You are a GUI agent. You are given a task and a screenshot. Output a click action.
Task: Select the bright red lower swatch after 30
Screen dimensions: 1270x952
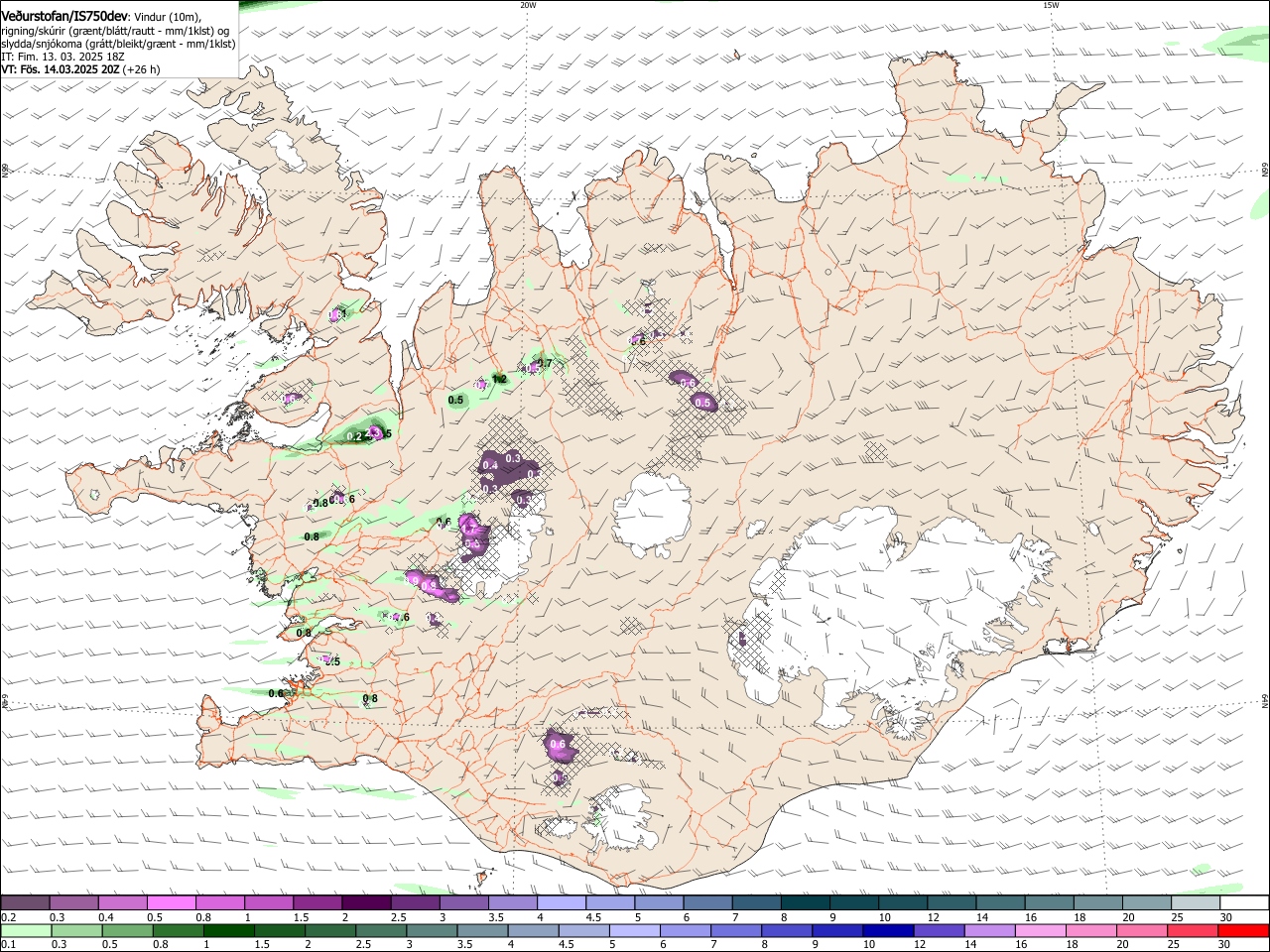(1242, 931)
